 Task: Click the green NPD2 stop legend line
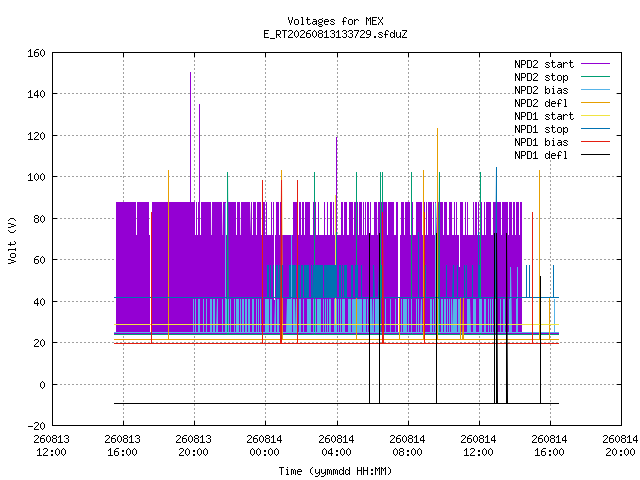(x=595, y=77)
